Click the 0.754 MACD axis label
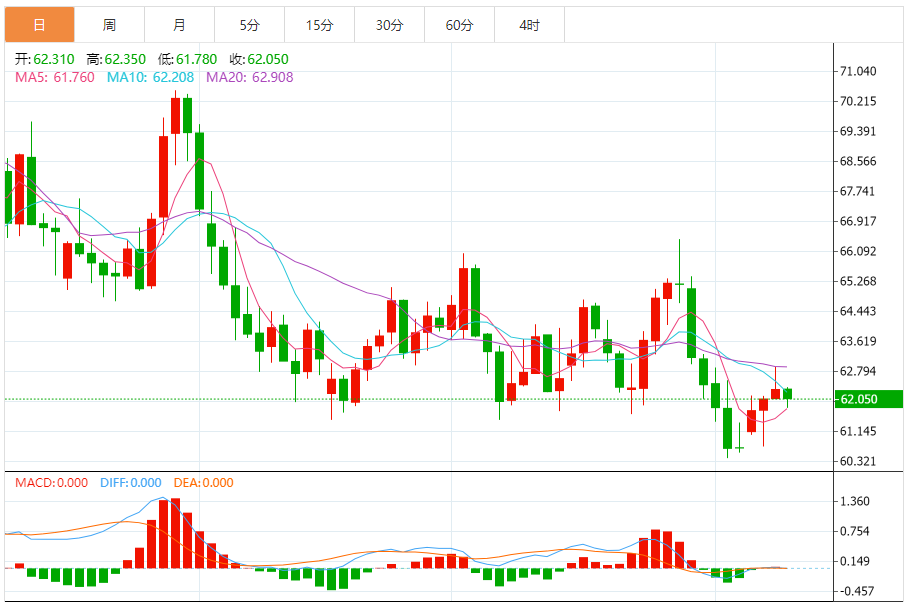This screenshot has width=909, height=602. pyautogui.click(x=855, y=531)
